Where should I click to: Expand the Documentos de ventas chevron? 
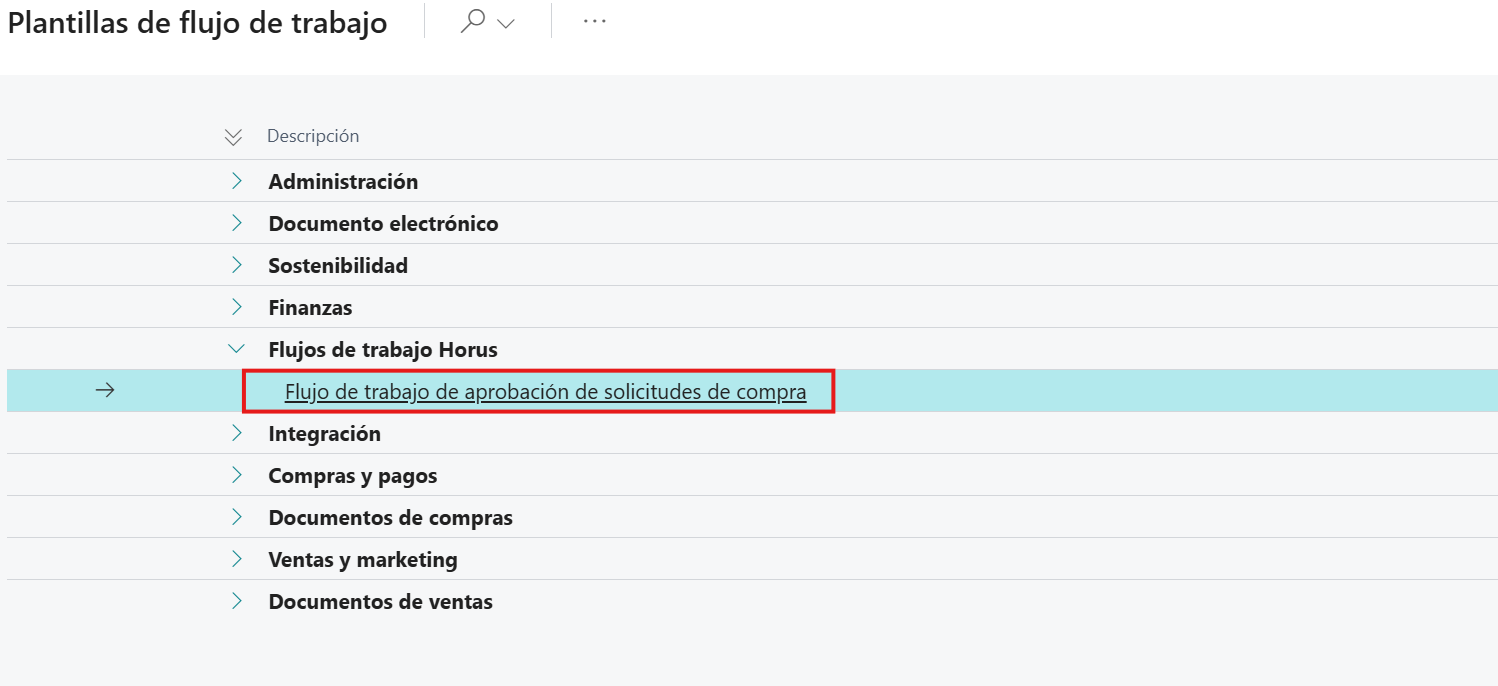pyautogui.click(x=237, y=601)
